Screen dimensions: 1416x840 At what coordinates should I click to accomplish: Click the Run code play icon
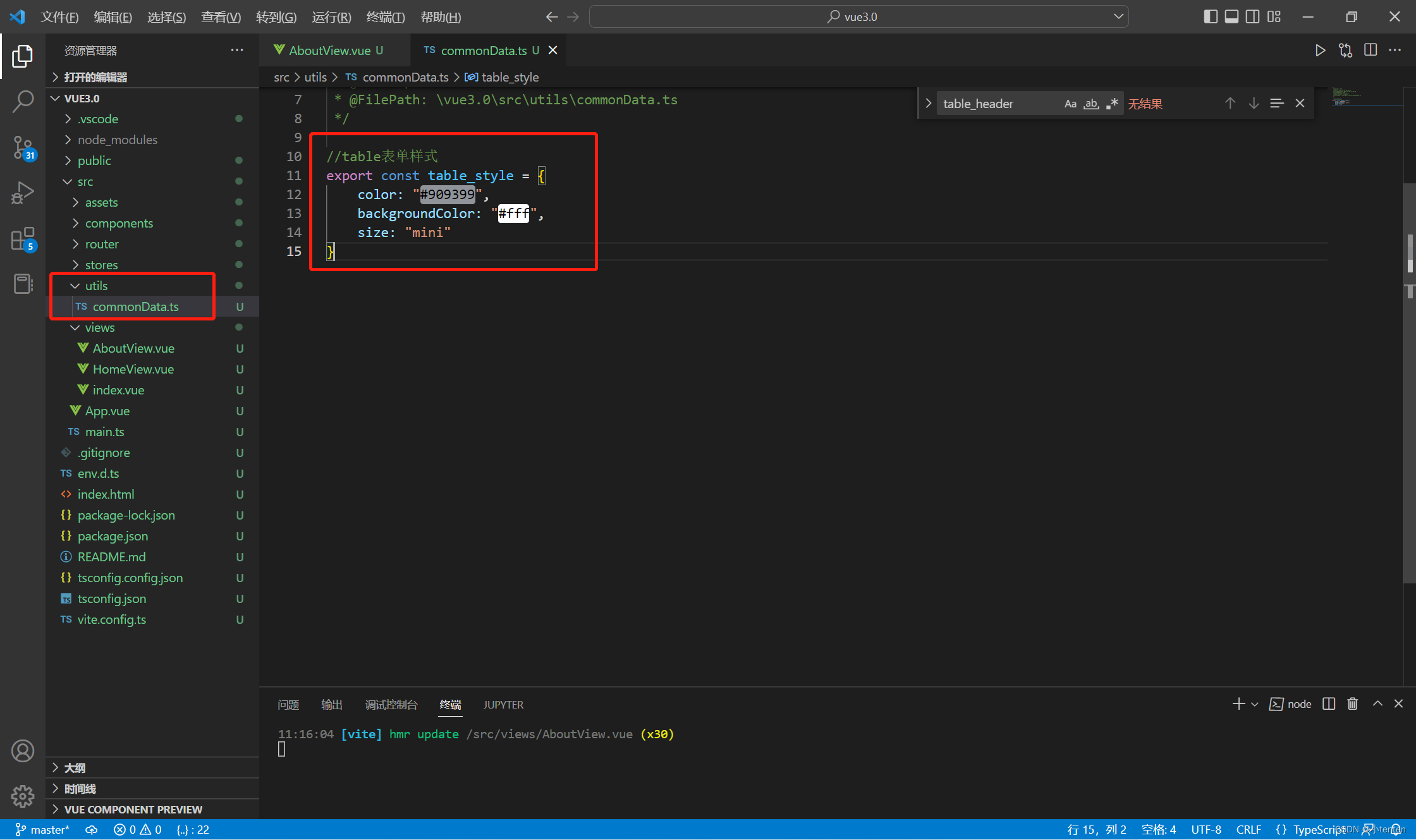1320,51
